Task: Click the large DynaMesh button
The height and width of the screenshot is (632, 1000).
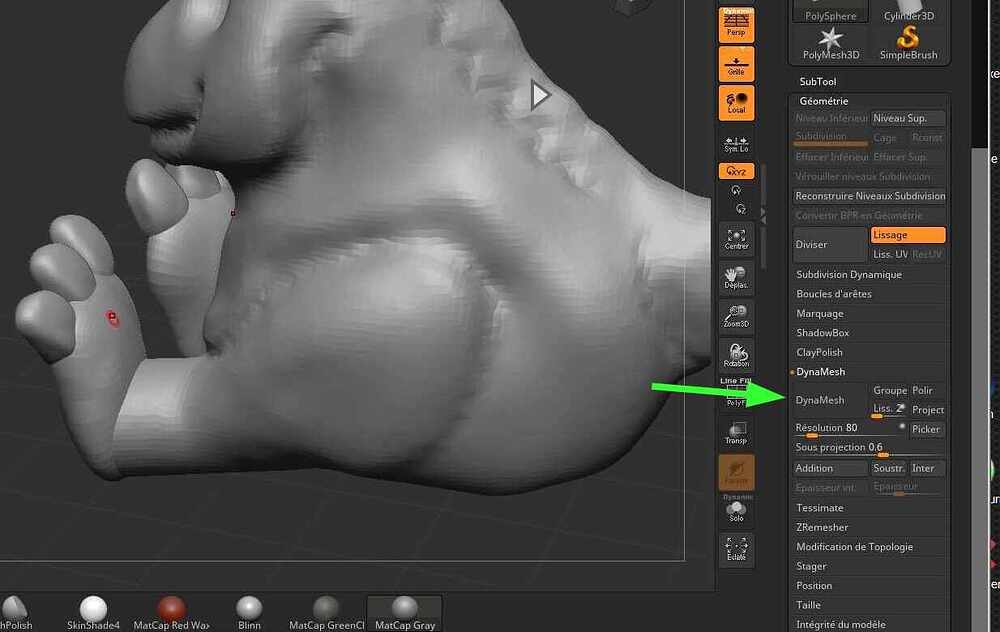Action: coord(830,400)
